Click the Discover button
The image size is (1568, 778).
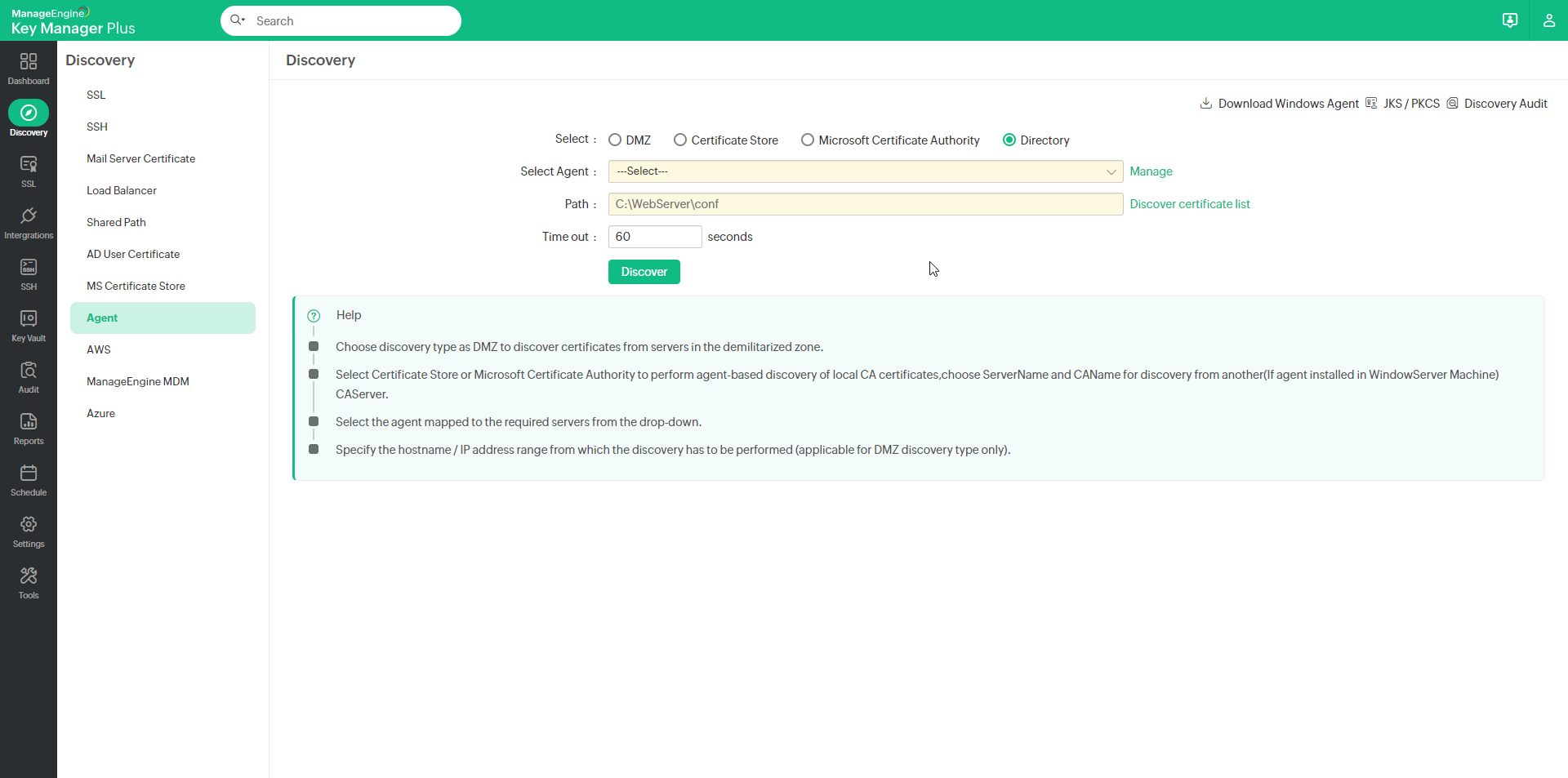click(644, 271)
